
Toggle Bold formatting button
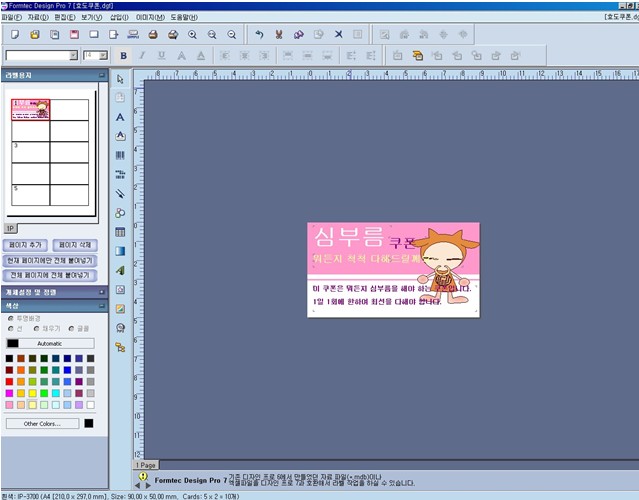[x=123, y=56]
